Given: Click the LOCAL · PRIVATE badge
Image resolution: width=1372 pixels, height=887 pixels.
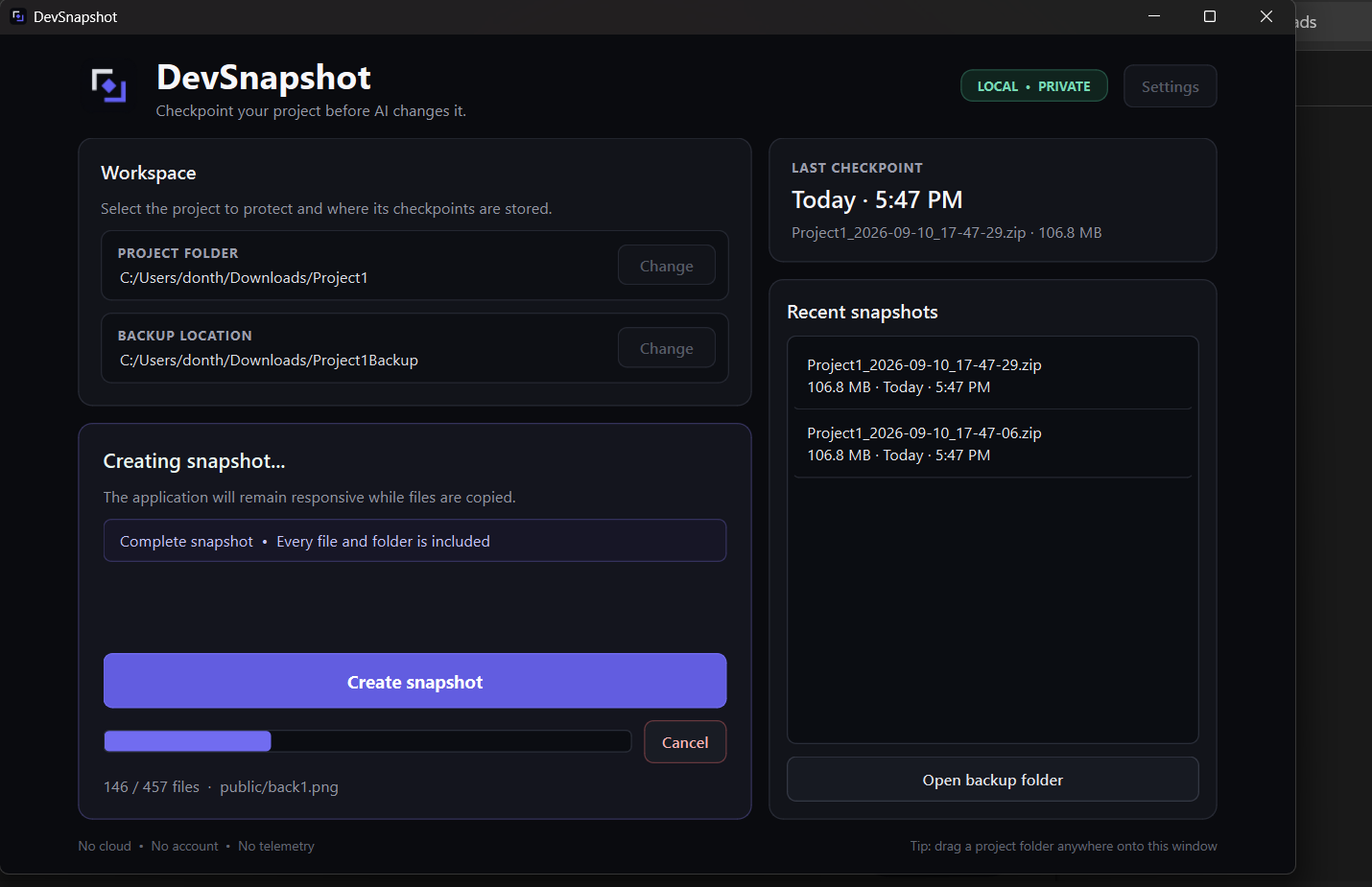Looking at the screenshot, I should tap(1033, 86).
